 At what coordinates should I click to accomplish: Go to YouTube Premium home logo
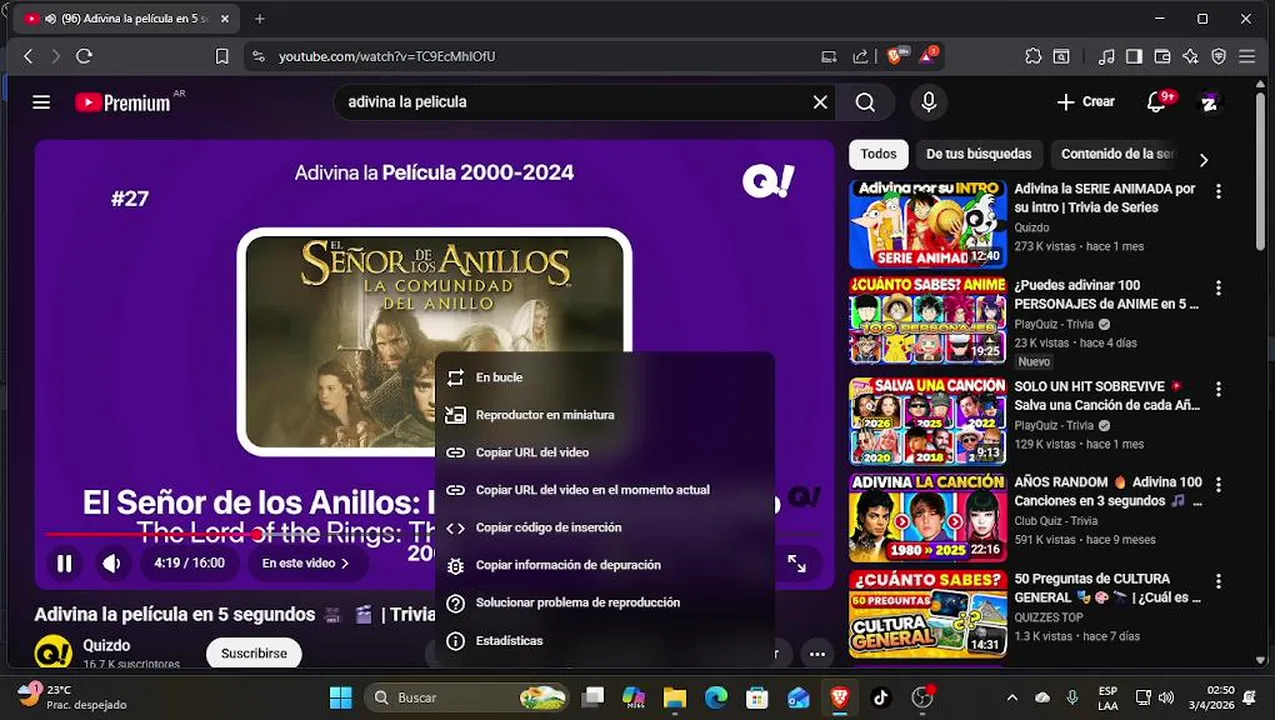pyautogui.click(x=122, y=102)
